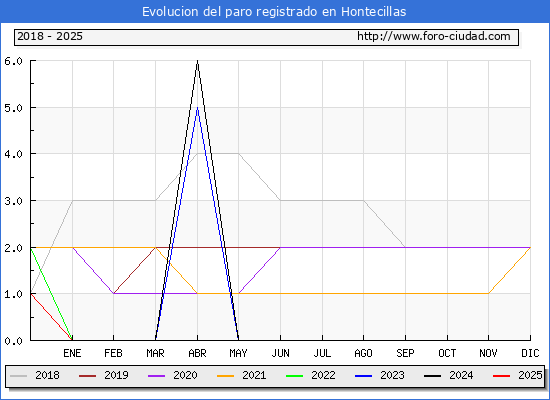This screenshot has height=400, width=550.
Task: Click the ENE month axis label
Action: coord(72,353)
